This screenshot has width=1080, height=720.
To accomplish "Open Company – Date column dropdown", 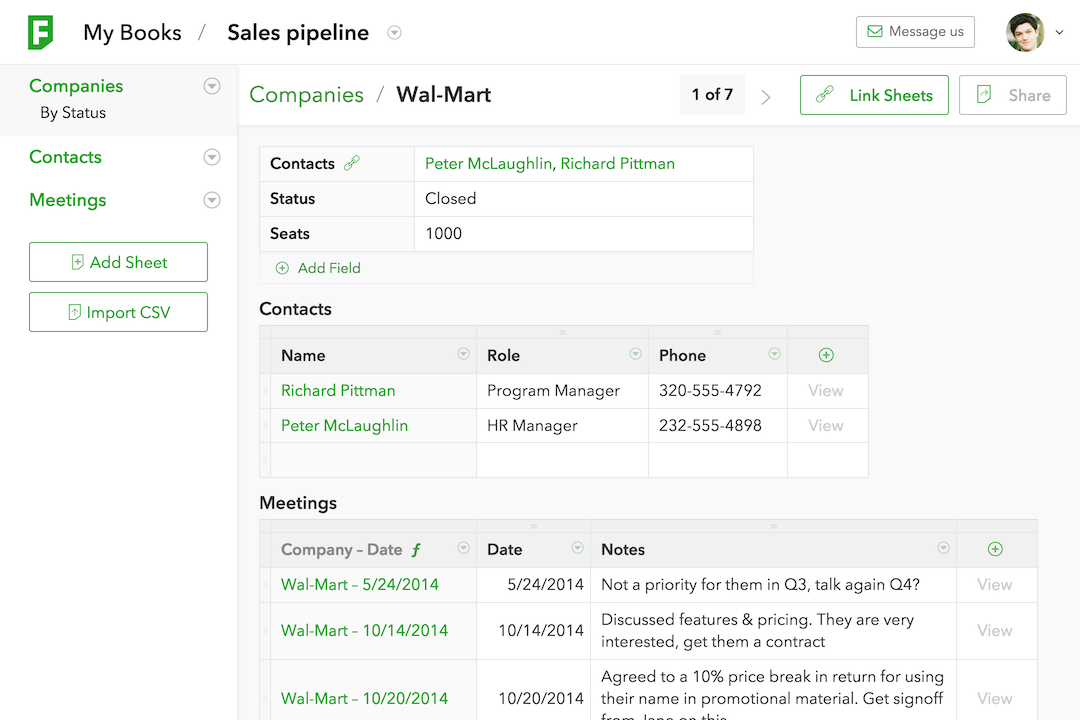I will coord(464,548).
